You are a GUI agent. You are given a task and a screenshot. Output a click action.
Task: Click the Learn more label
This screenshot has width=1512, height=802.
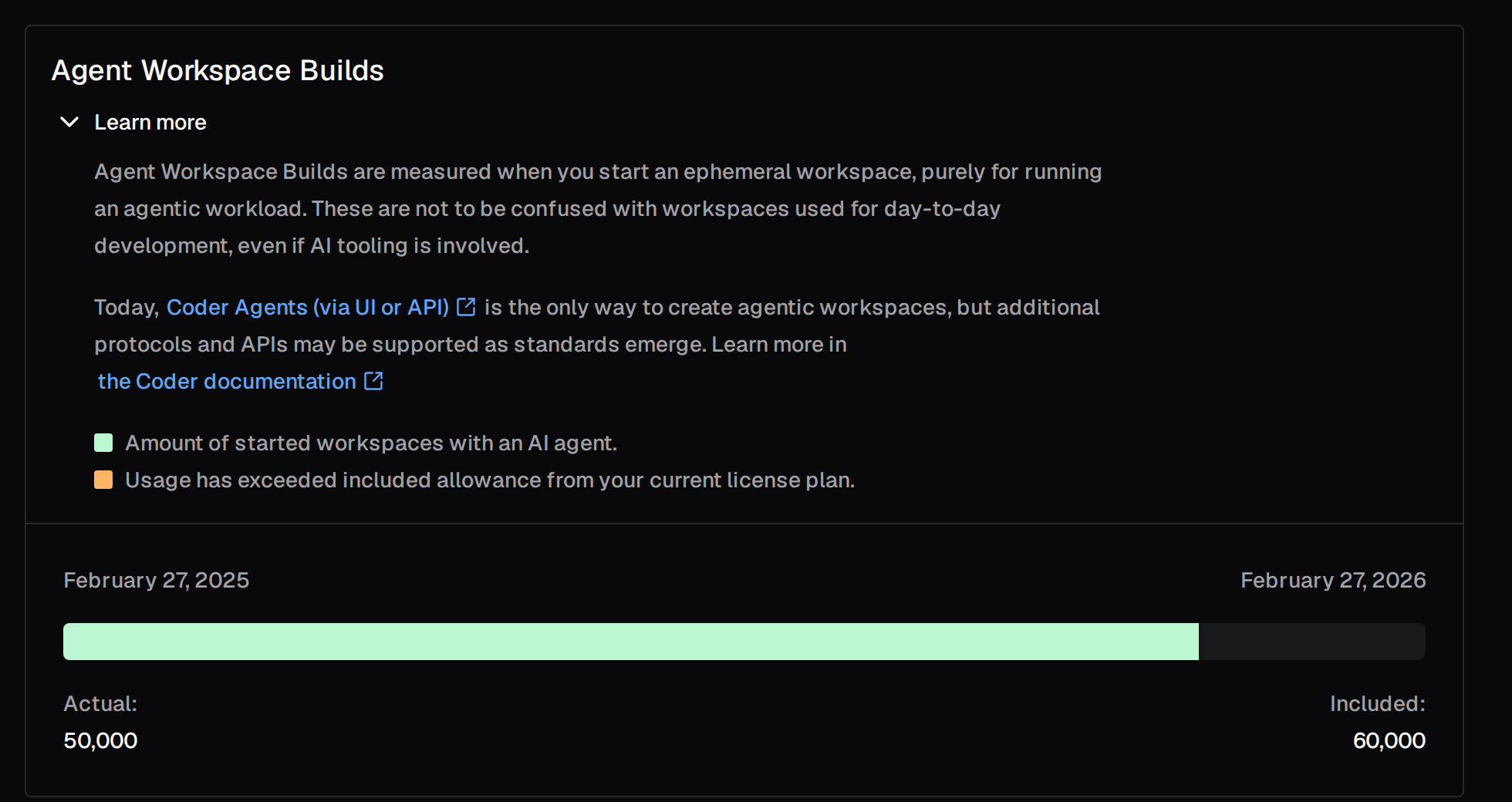click(150, 123)
